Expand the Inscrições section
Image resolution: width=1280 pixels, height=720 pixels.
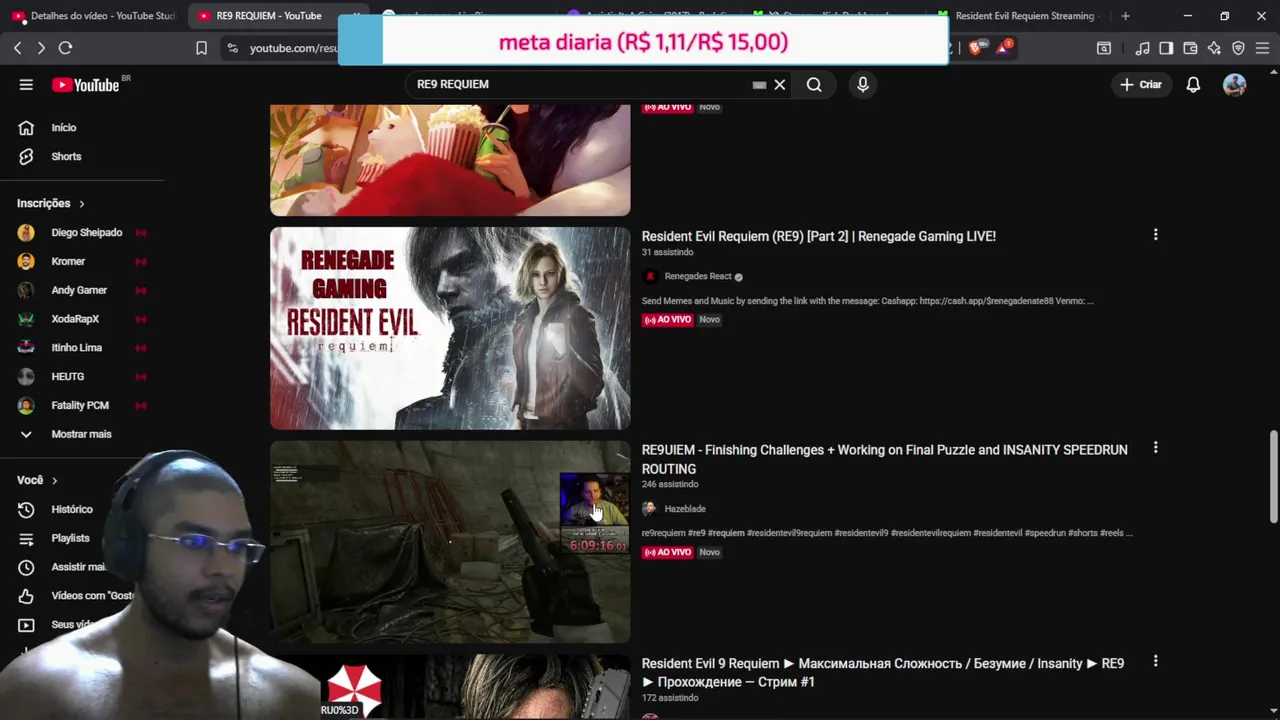coord(51,204)
